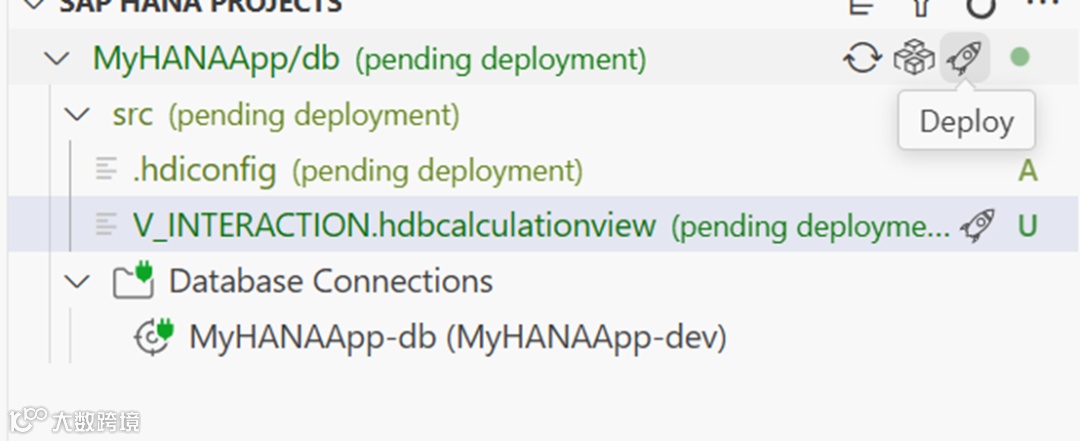
Task: Click the bind/refresh arrows icon for MyHANAApp/db
Action: click(x=862, y=58)
